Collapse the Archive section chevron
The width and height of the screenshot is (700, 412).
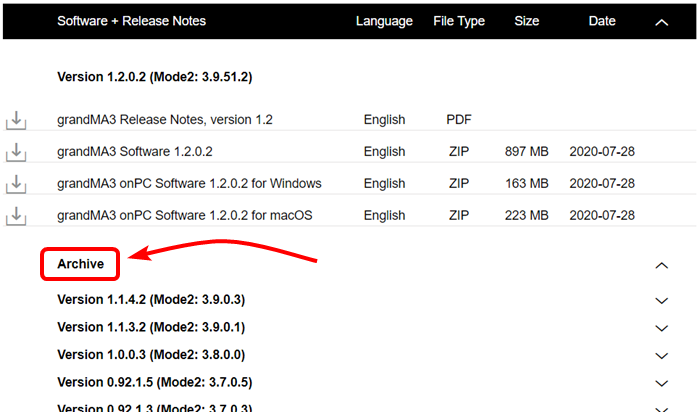coord(661,265)
